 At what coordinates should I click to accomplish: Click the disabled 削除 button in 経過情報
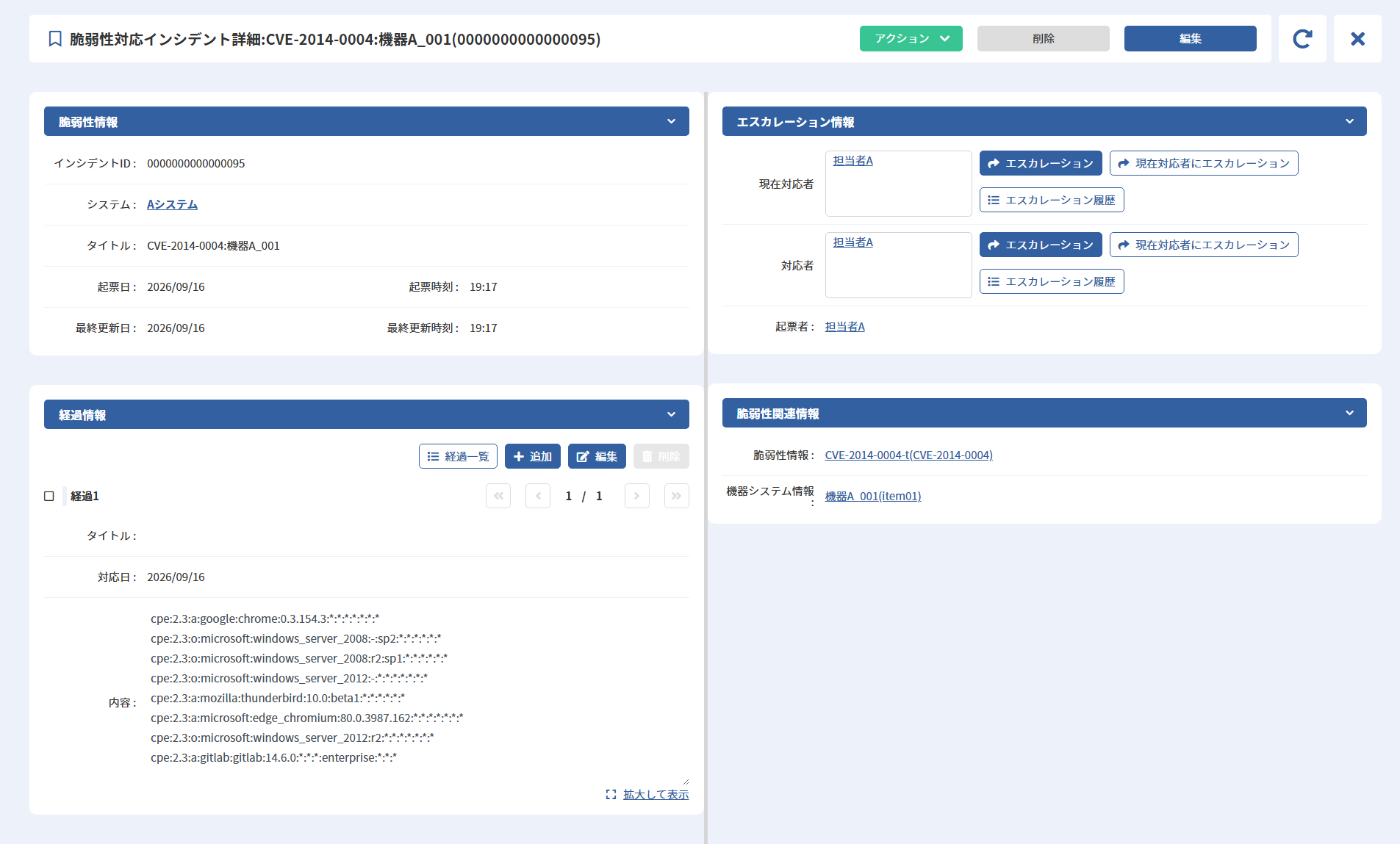point(661,457)
